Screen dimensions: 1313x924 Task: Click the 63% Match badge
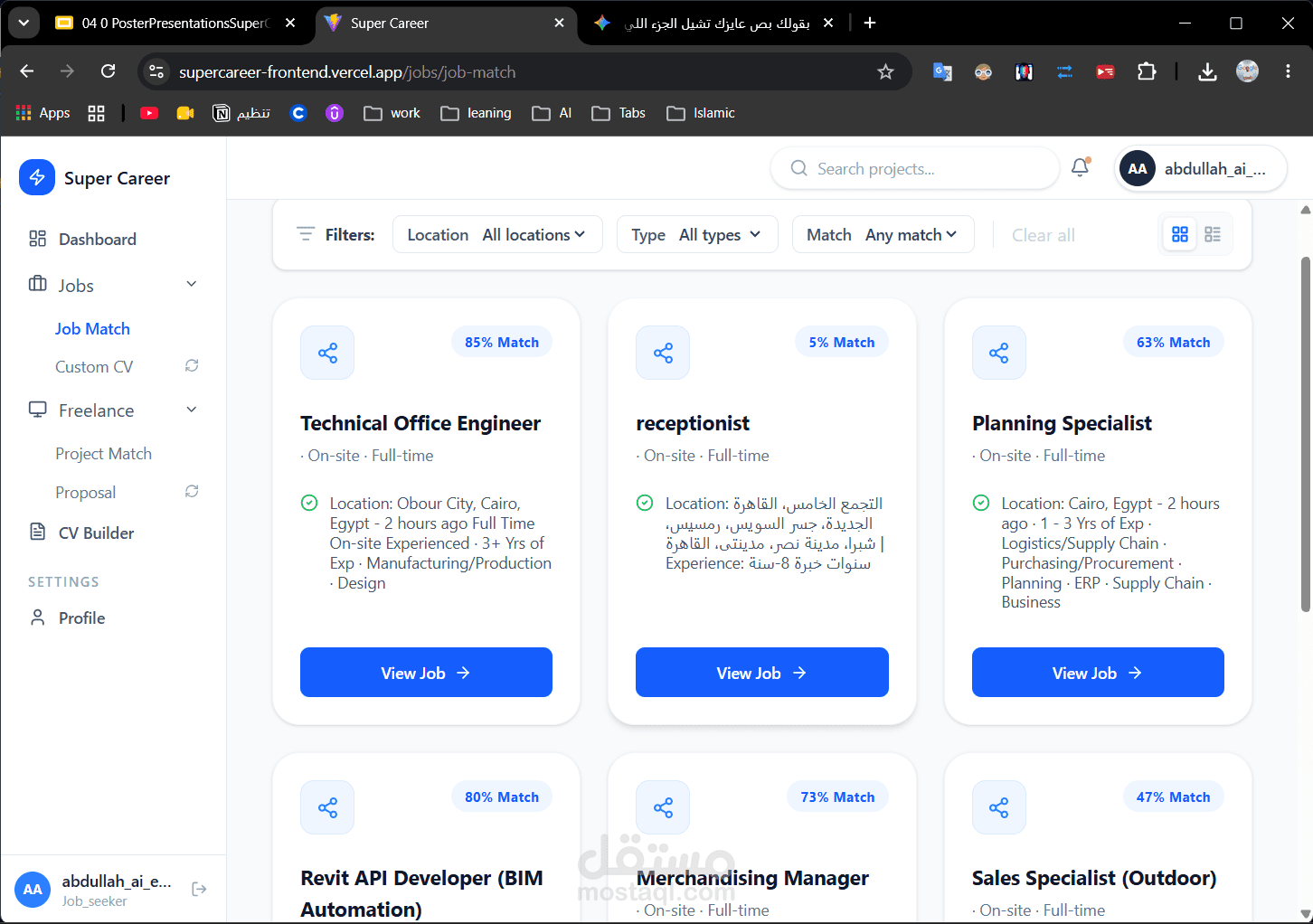click(1174, 342)
